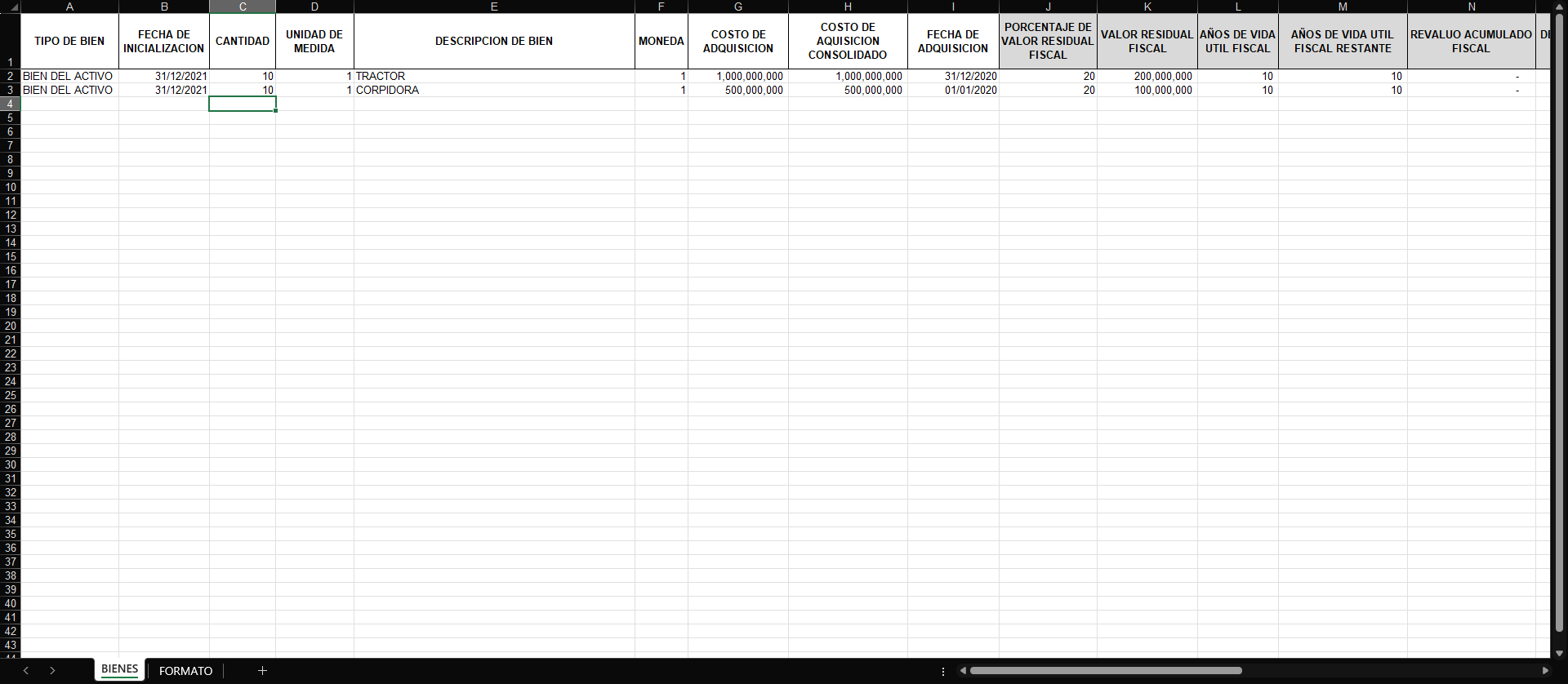Image resolution: width=1568 pixels, height=684 pixels.
Task: Select the TRACTOR description cell
Action: 493,77
